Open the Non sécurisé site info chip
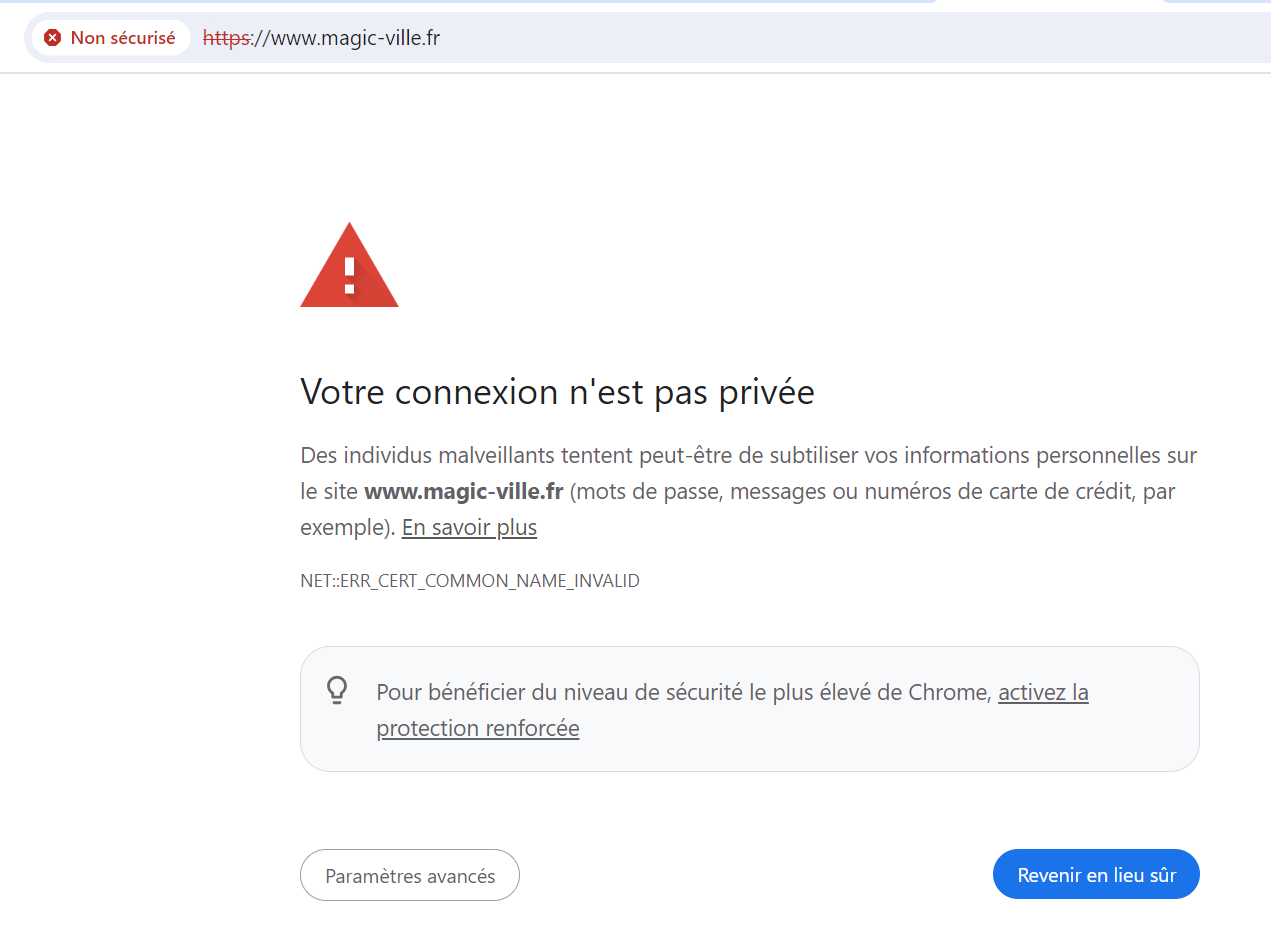The image size is (1271, 950). 110,38
